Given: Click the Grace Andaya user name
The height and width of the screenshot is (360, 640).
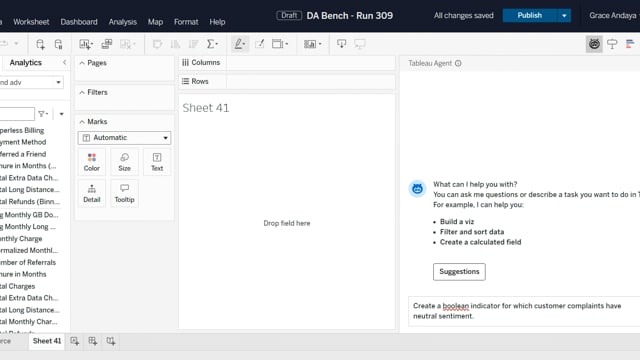Looking at the screenshot, I should [612, 16].
